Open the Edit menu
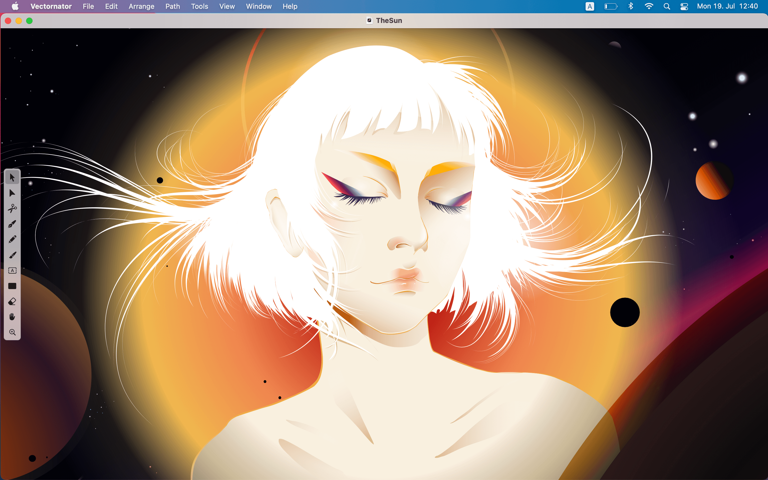The width and height of the screenshot is (768, 480). pos(111,6)
